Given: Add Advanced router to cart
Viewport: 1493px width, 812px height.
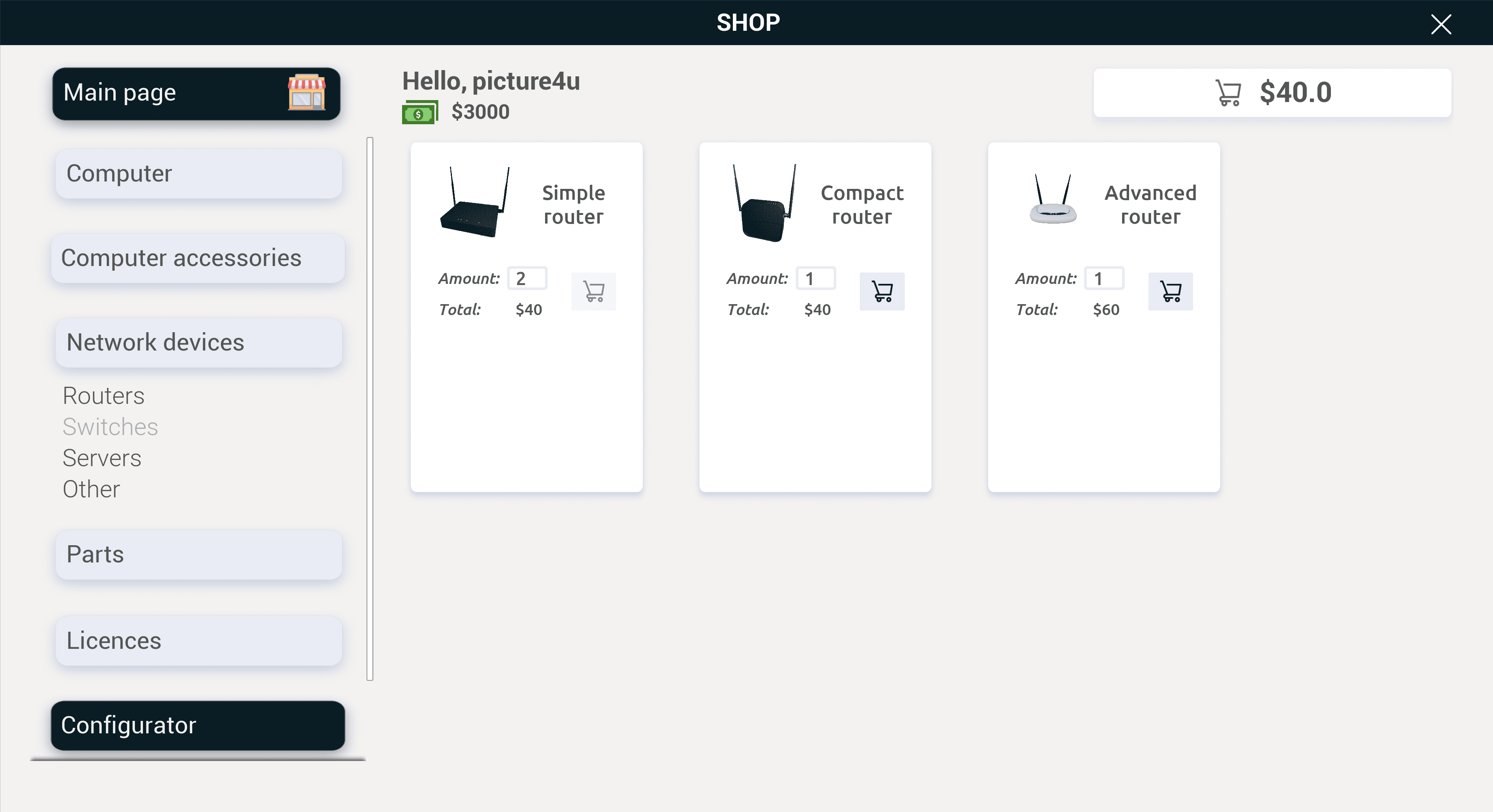Looking at the screenshot, I should [1171, 291].
